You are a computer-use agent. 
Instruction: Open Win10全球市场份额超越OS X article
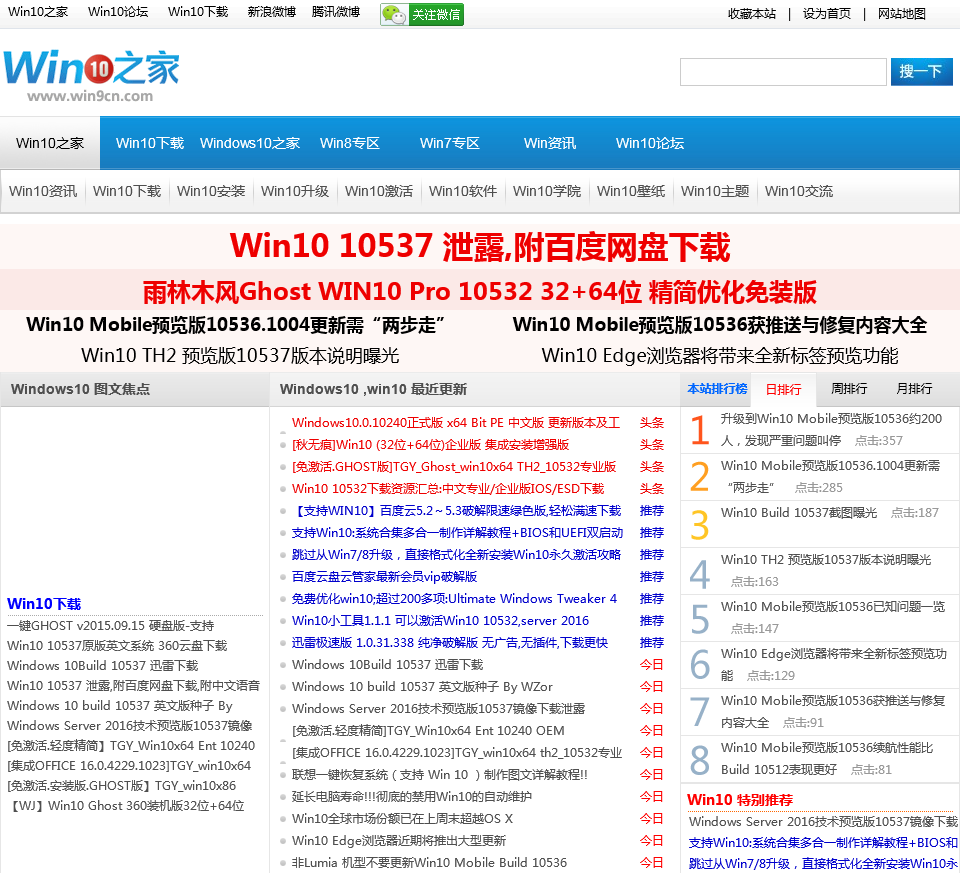(402, 819)
